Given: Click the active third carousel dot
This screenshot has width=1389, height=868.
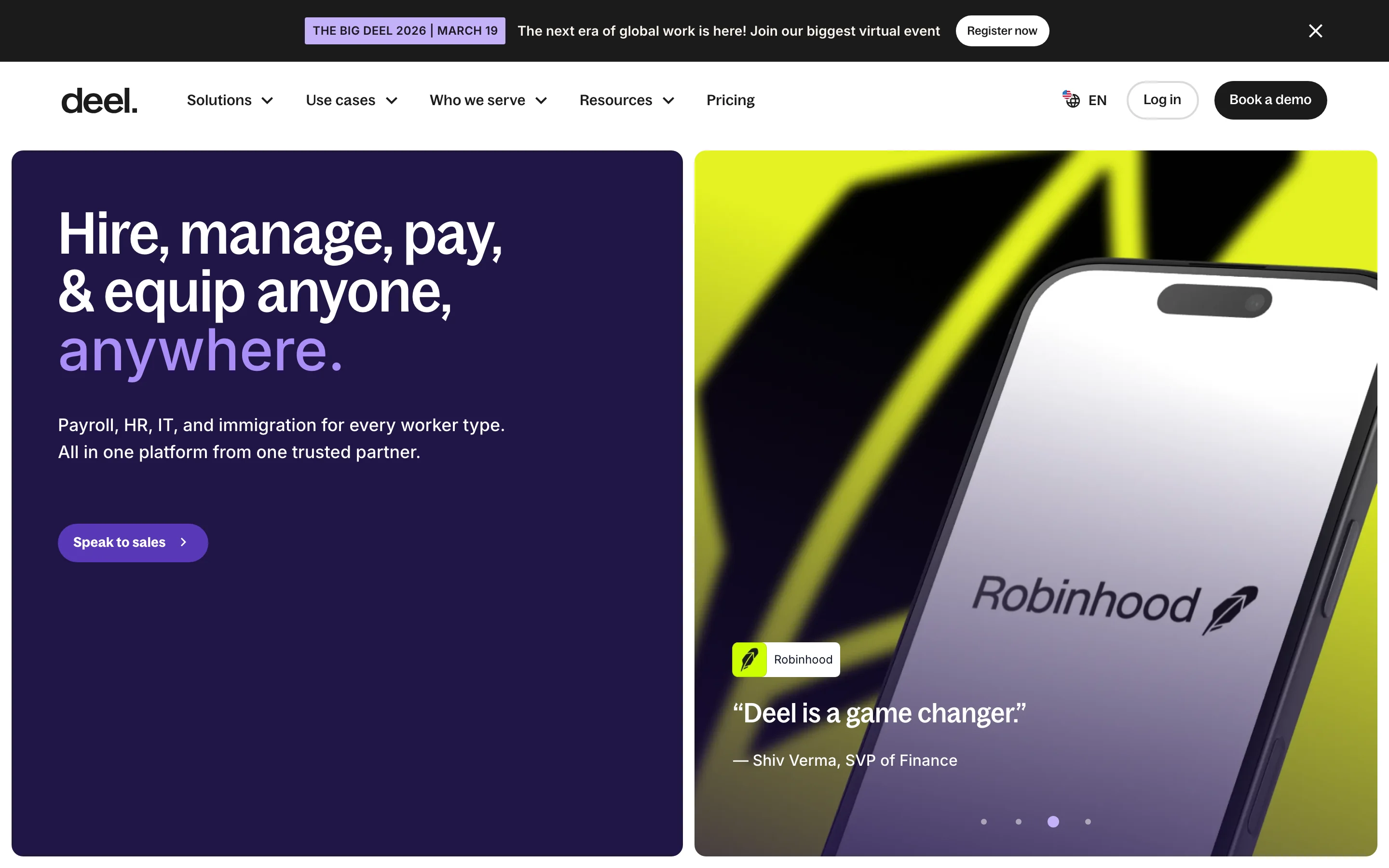Looking at the screenshot, I should click(1053, 822).
